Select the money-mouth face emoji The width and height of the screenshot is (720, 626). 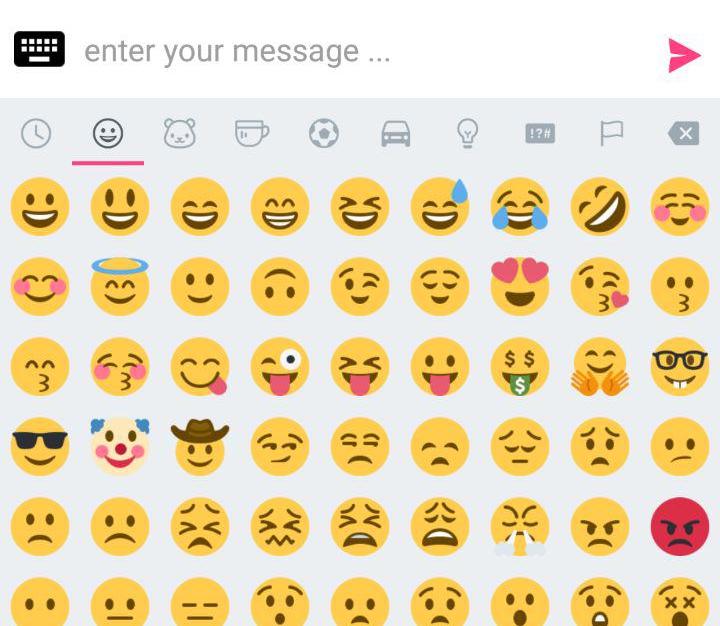coord(520,367)
